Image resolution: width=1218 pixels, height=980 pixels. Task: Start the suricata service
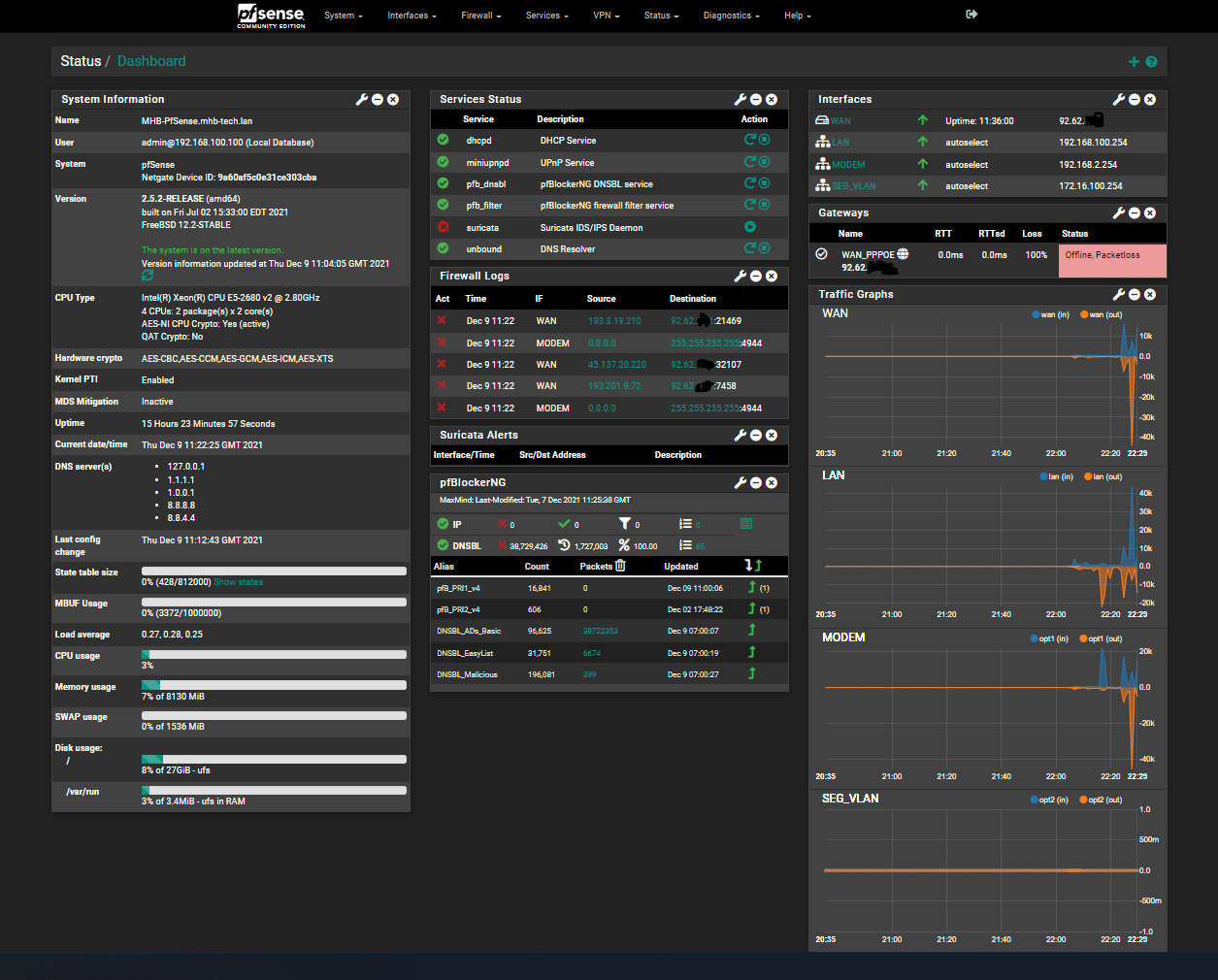[x=749, y=227]
